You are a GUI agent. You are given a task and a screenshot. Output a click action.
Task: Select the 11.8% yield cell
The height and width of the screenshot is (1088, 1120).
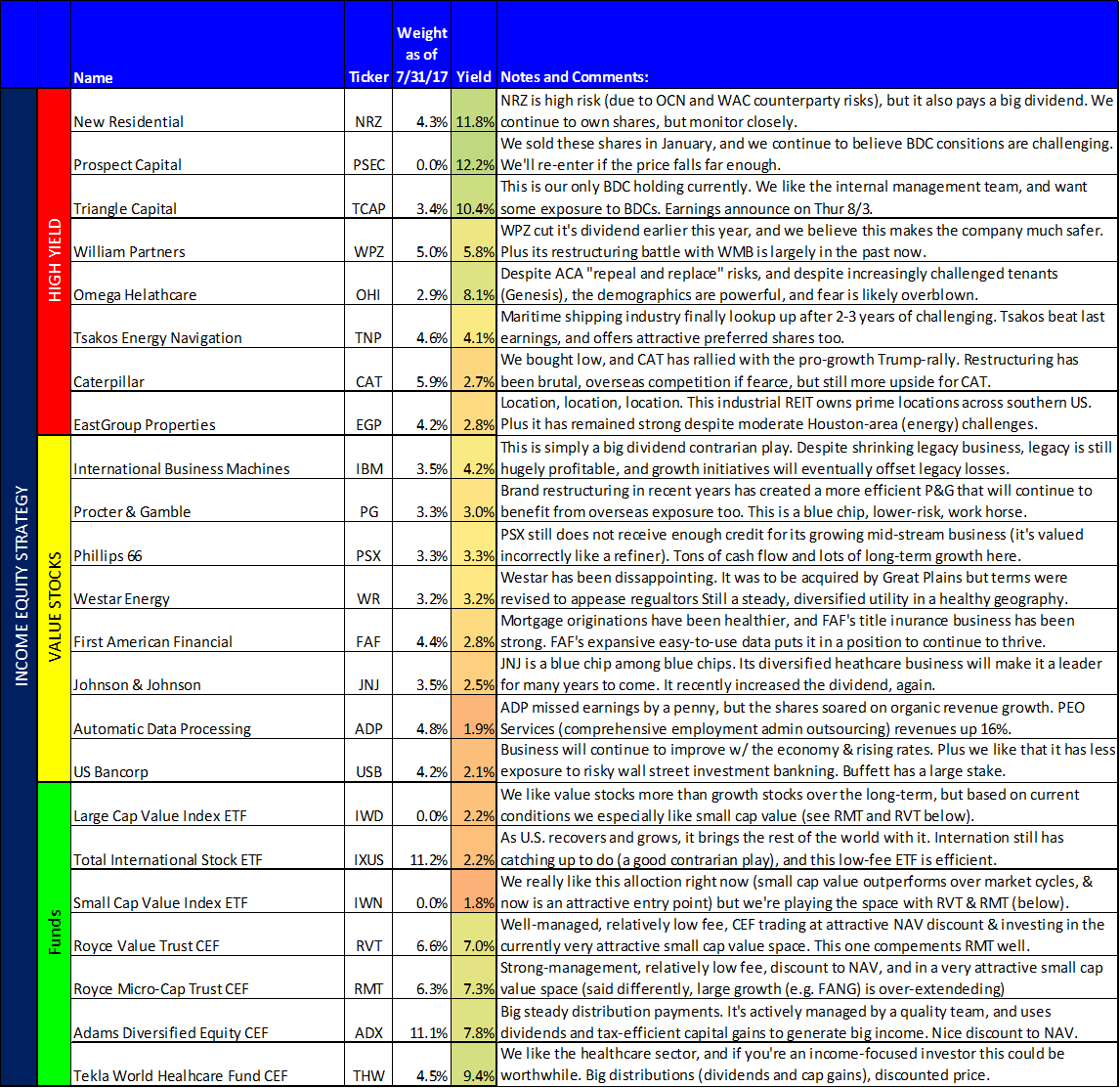474,110
